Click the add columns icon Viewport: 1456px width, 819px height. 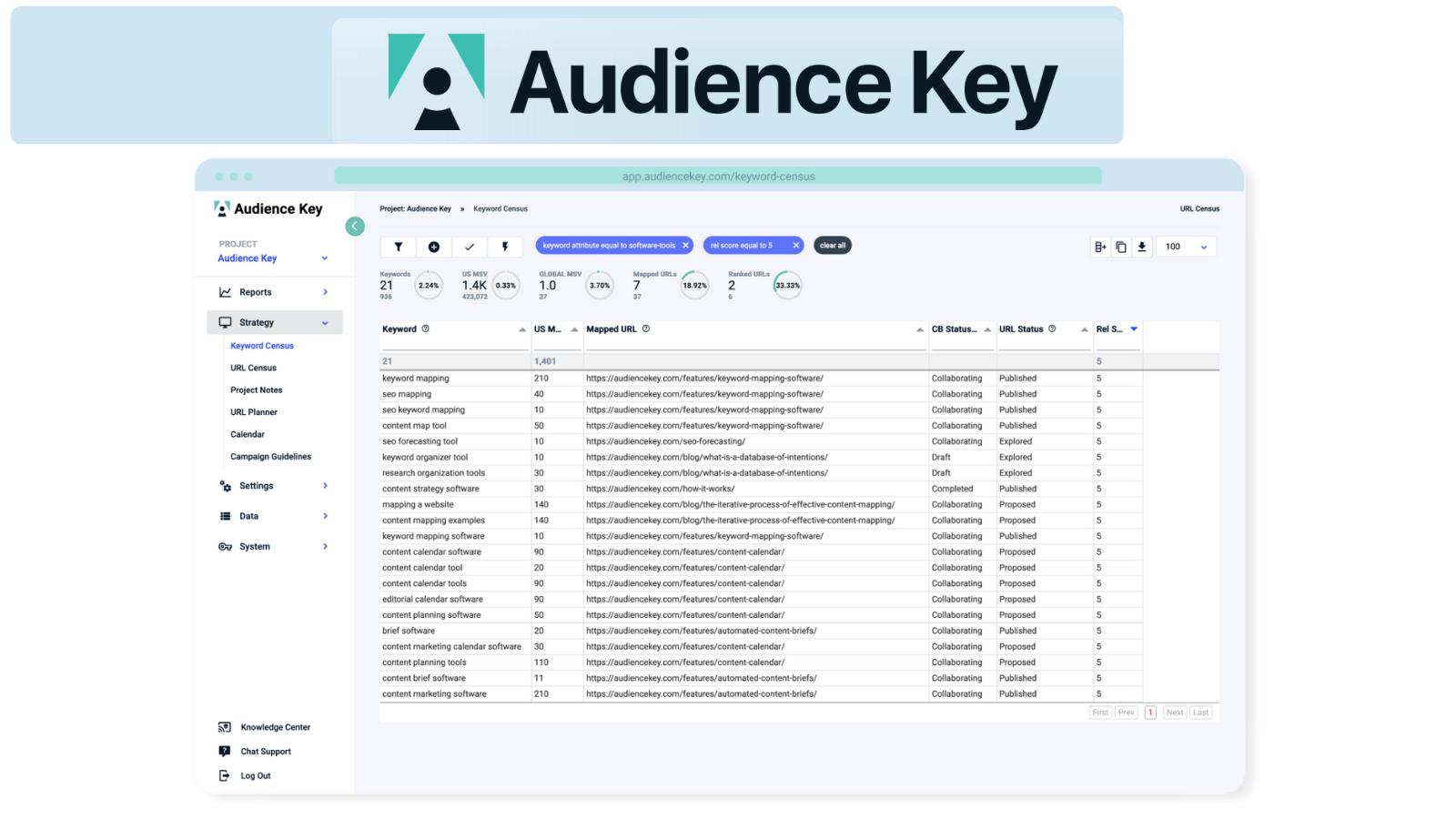click(x=1100, y=247)
